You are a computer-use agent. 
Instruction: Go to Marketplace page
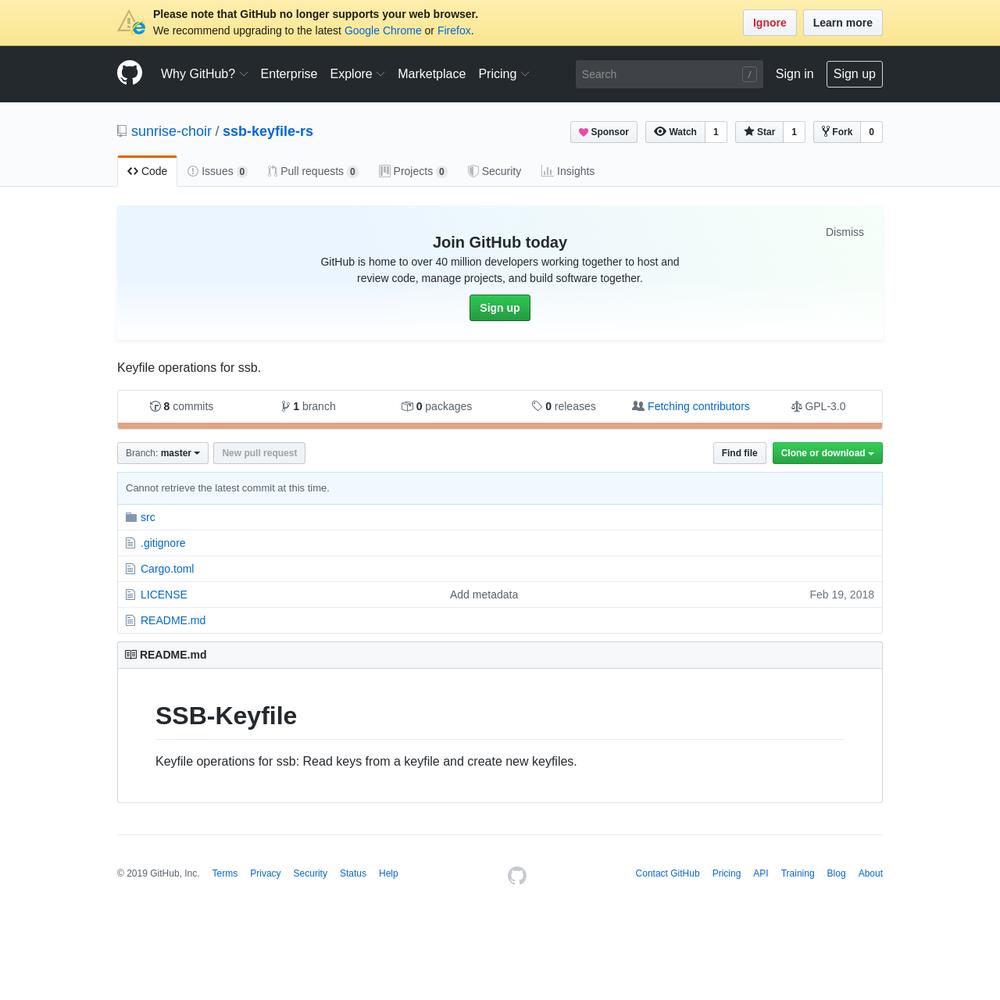[432, 74]
